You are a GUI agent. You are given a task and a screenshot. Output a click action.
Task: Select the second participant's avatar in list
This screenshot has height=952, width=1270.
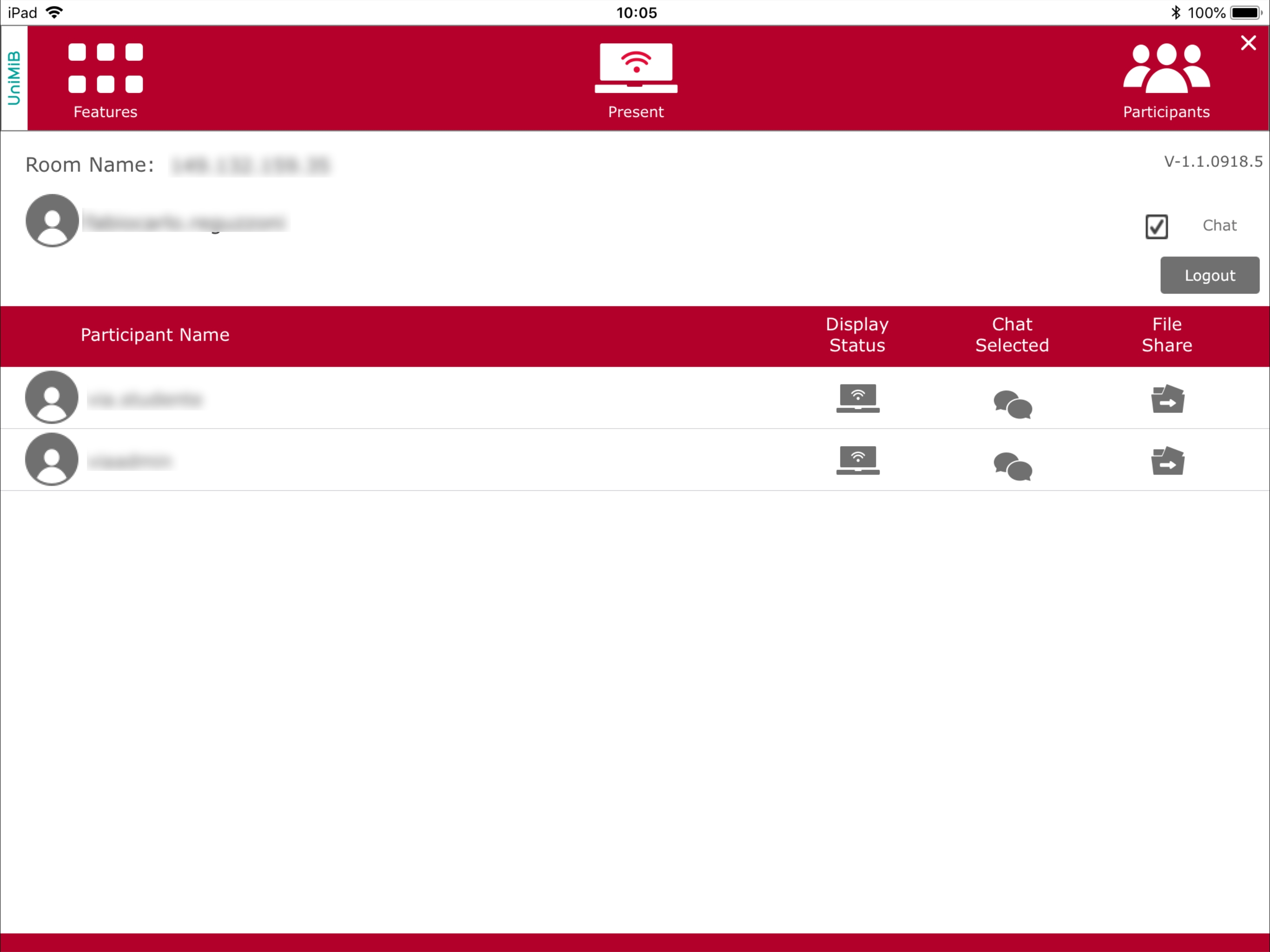click(x=52, y=459)
